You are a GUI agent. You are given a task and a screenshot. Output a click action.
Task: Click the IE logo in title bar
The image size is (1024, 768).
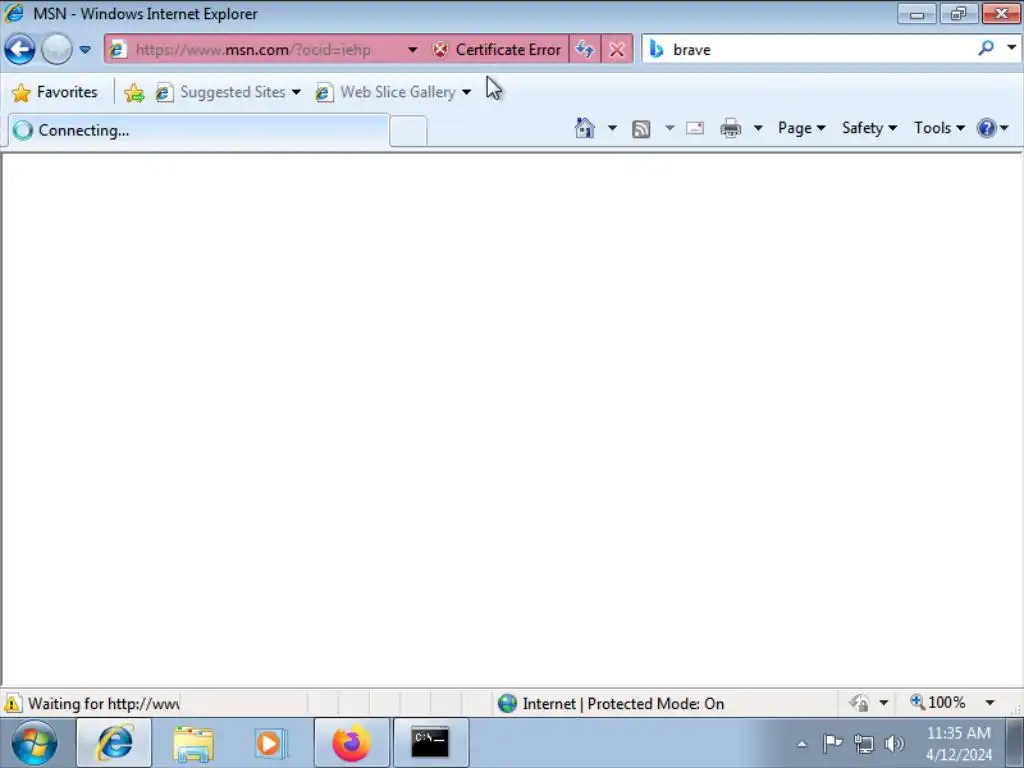(14, 13)
